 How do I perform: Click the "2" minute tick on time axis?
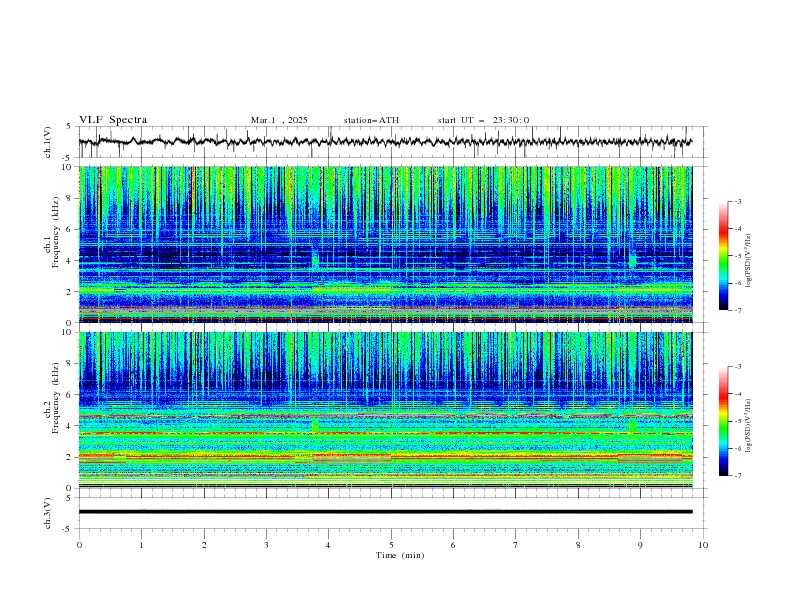coord(204,545)
